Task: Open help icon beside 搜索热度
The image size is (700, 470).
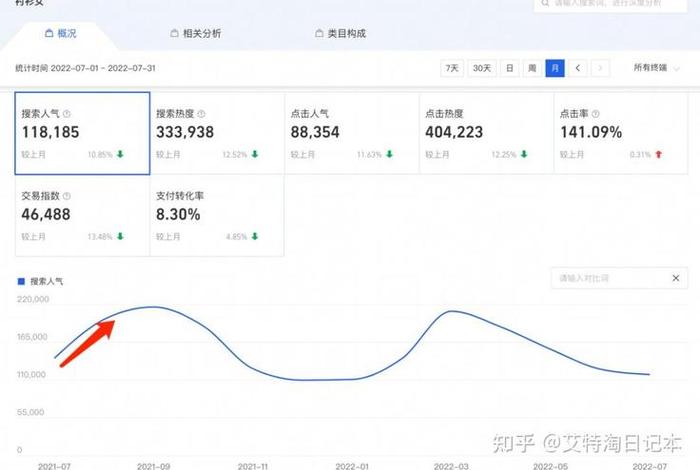Action: 201,114
